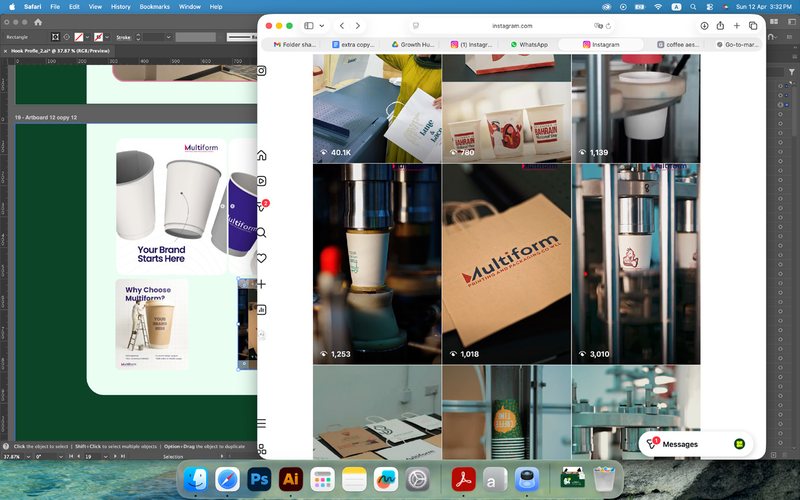Image resolution: width=800 pixels, height=500 pixels.
Task: Expand Illustrator zoom level dropdown
Action: (x=28, y=457)
